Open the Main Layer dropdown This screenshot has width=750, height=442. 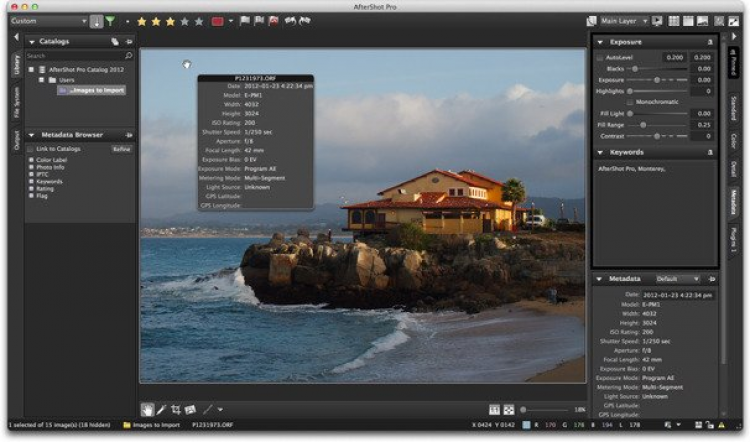(x=624, y=21)
